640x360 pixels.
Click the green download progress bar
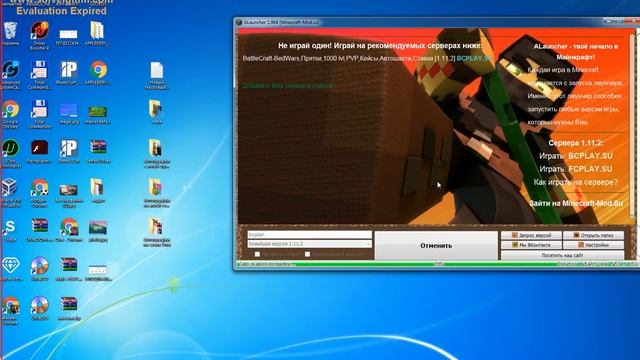(x=437, y=264)
